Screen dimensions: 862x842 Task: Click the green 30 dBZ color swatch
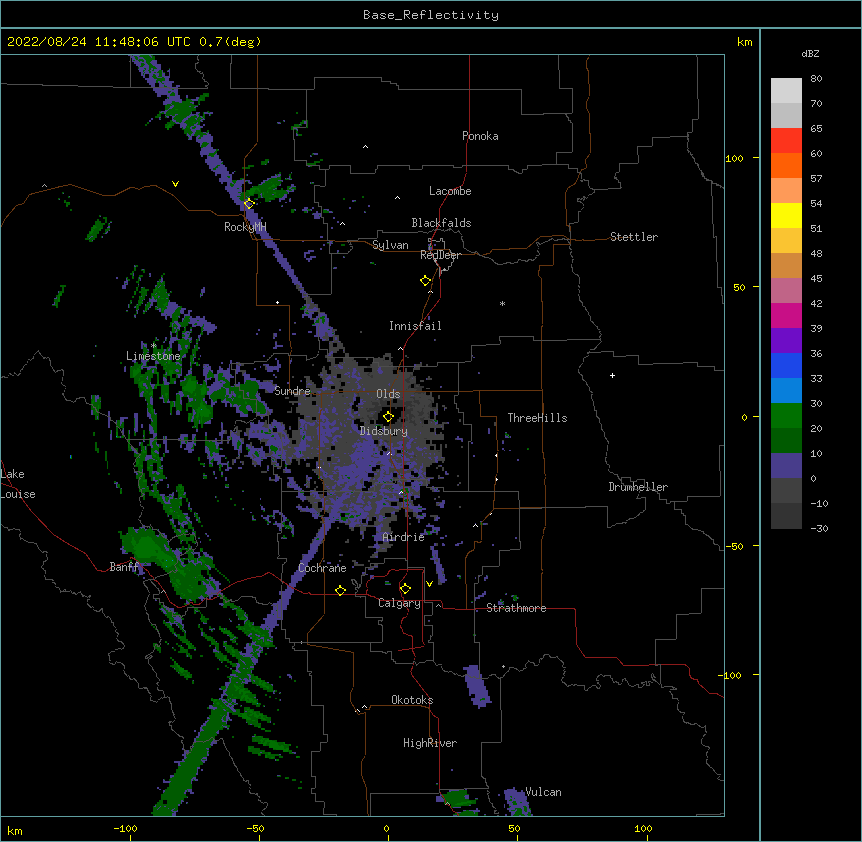[786, 416]
